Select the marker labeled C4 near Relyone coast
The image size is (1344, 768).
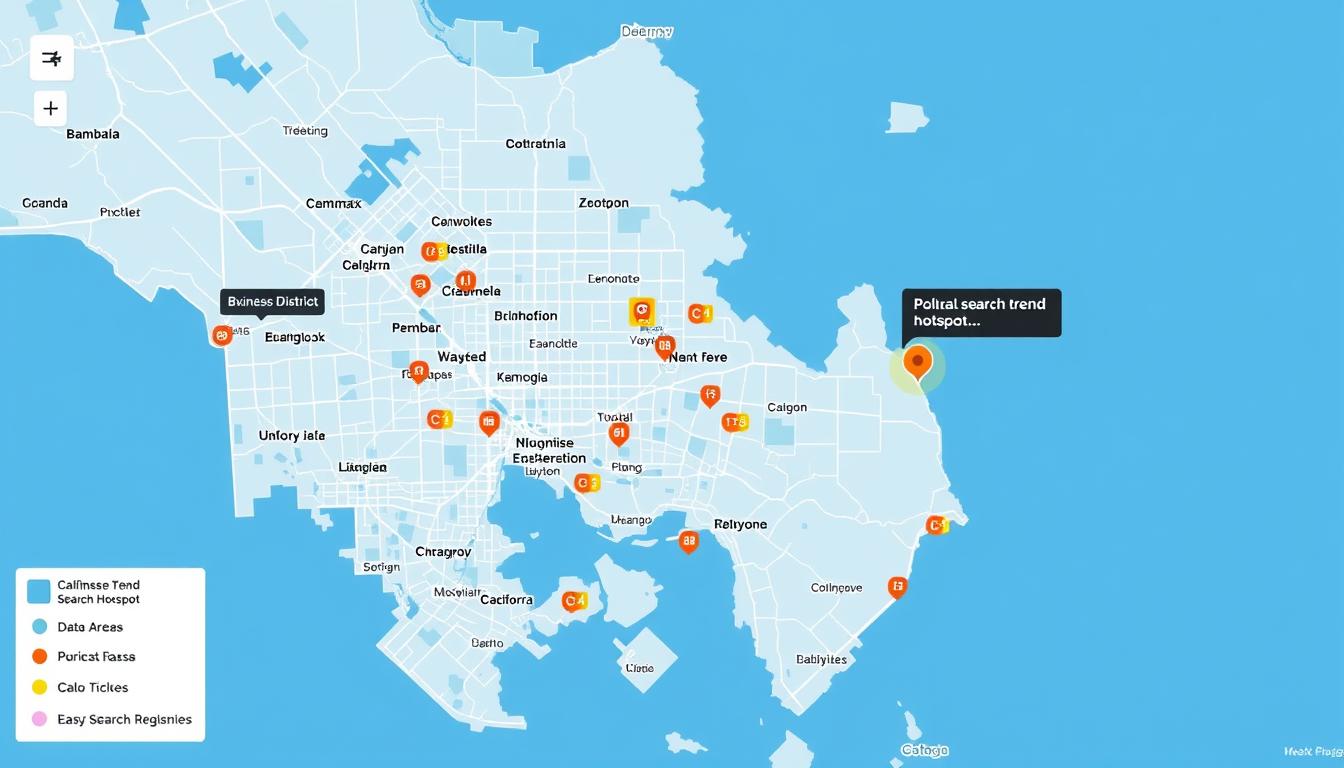pos(936,522)
